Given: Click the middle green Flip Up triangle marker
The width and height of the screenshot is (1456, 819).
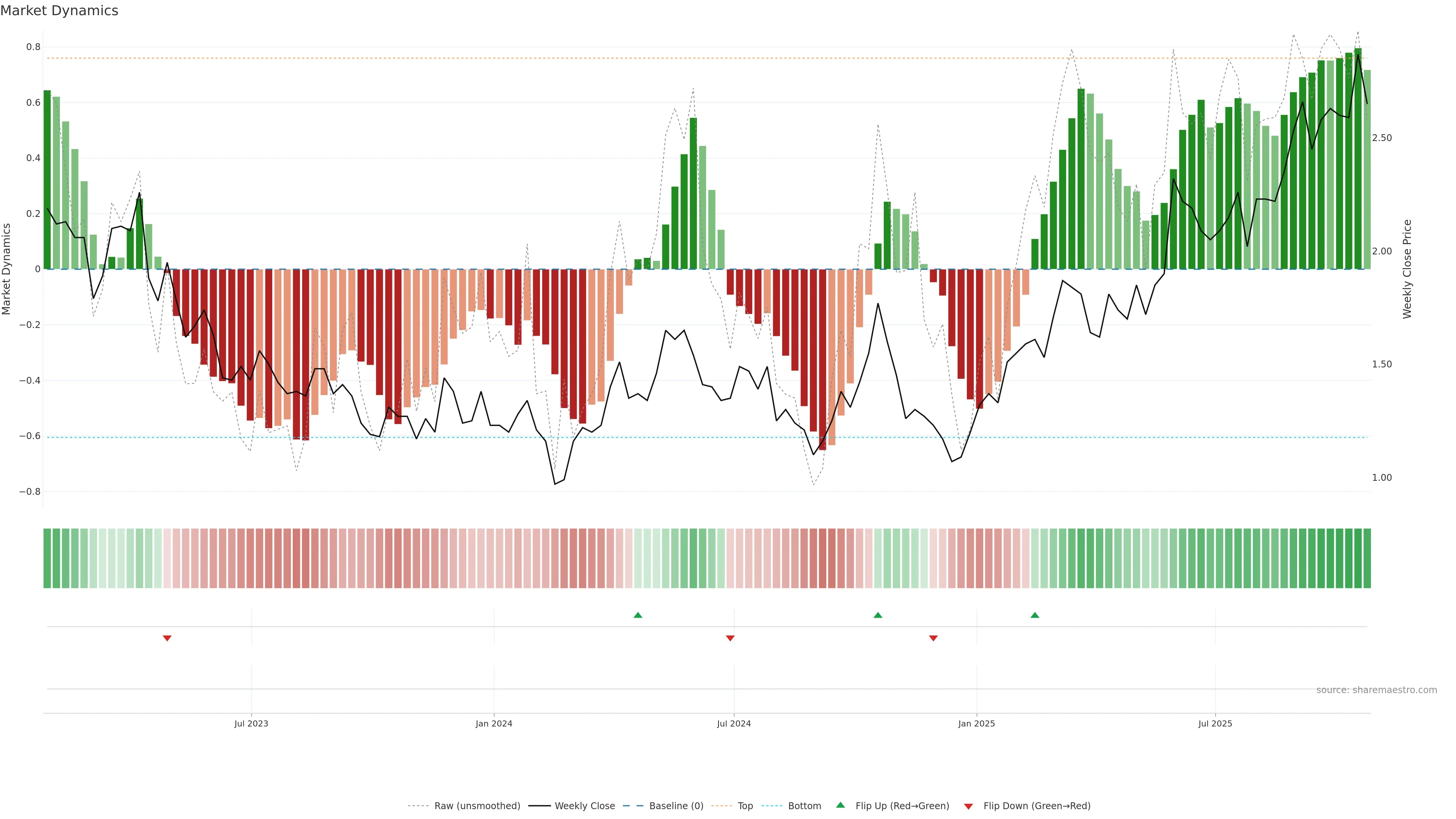Looking at the screenshot, I should tap(878, 615).
